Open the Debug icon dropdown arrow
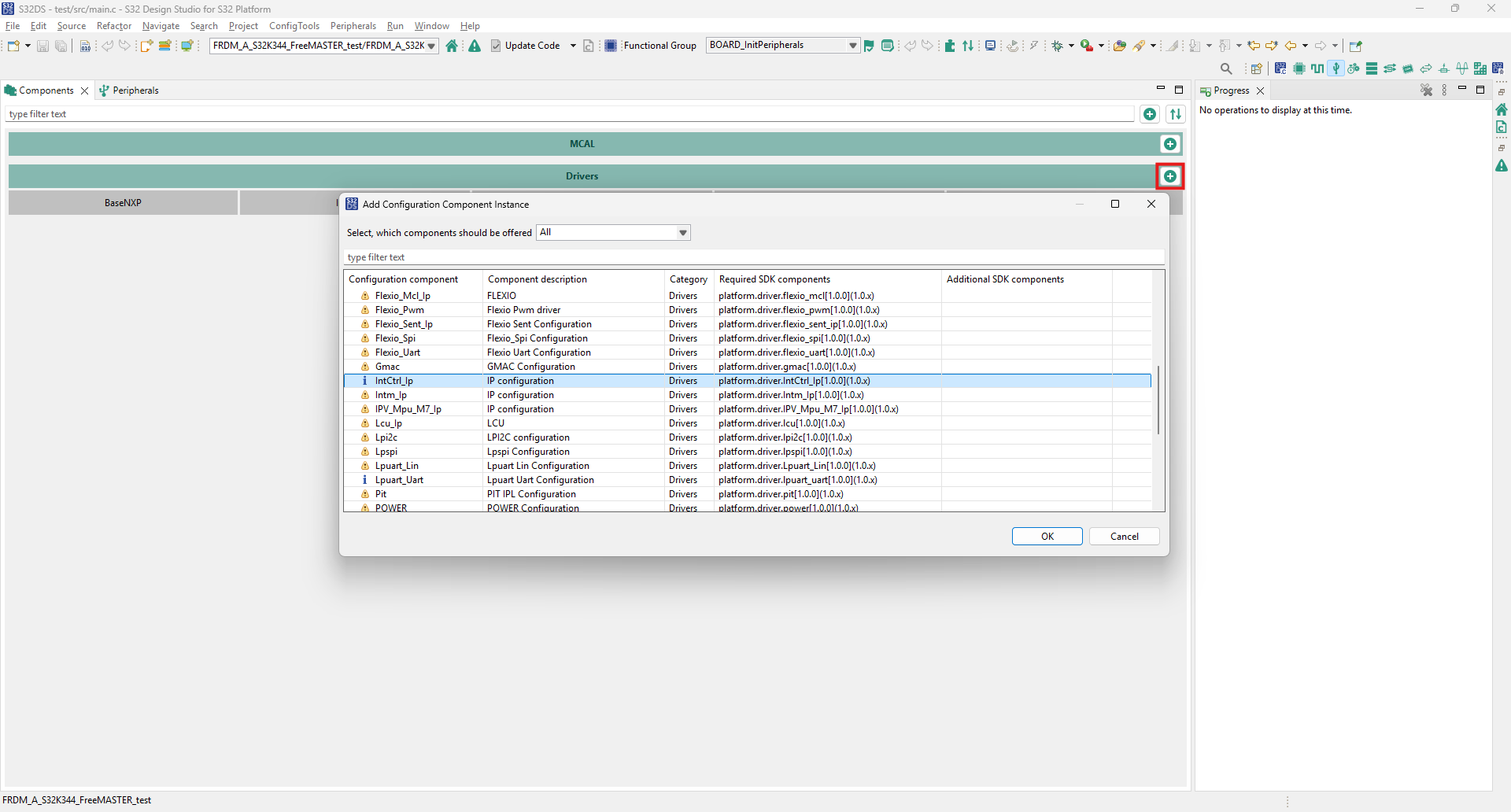This screenshot has width=1511, height=812. point(1071,46)
